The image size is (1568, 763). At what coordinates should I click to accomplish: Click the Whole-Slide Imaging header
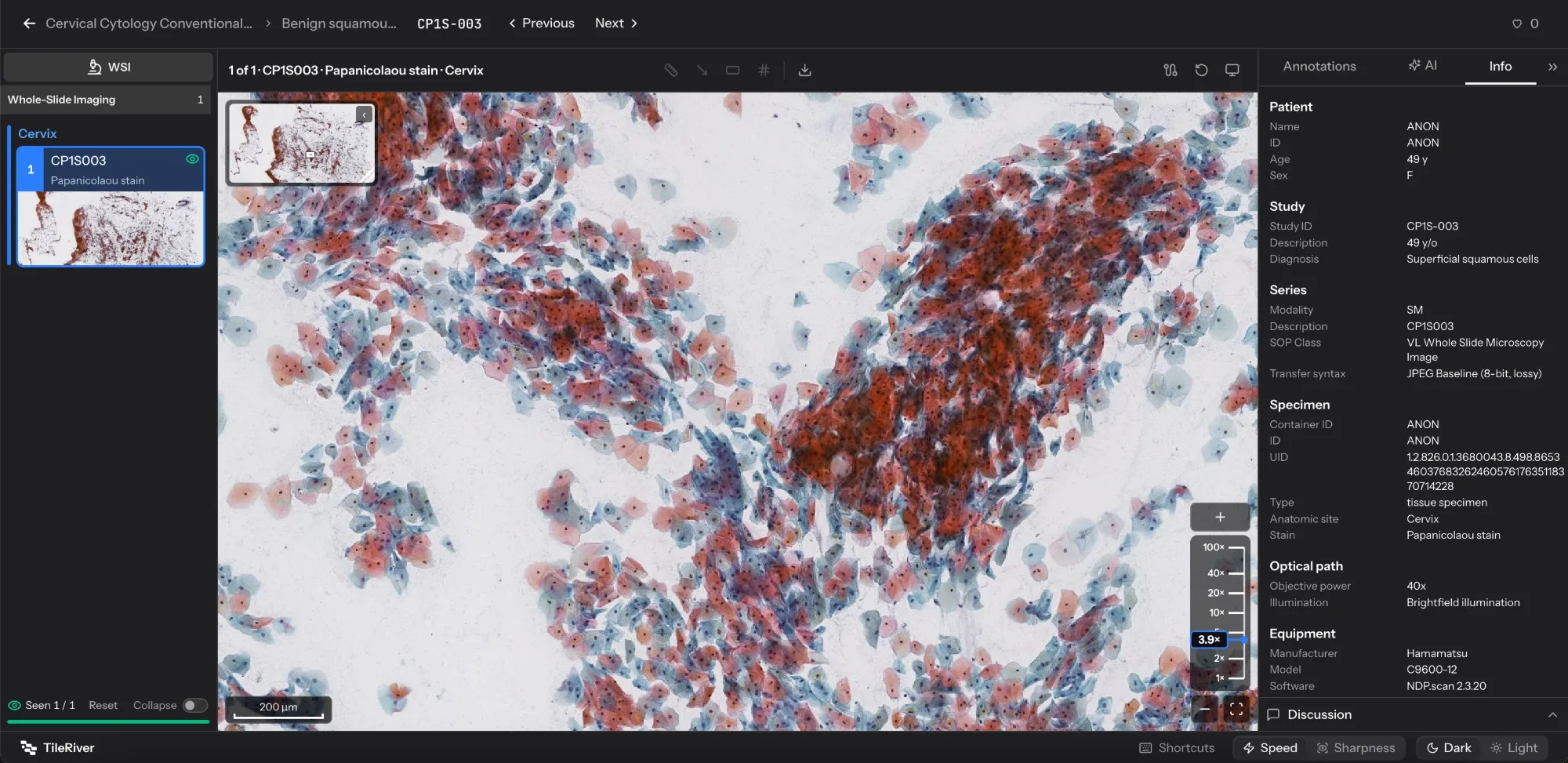106,100
